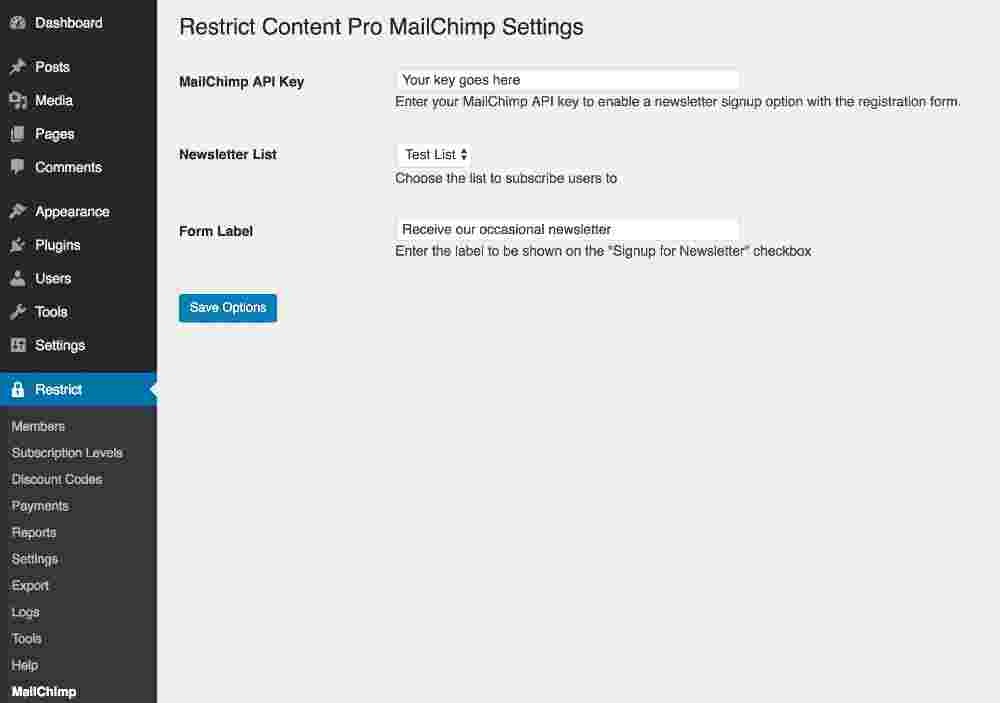Open the Comments menu item
Viewport: 1000px width, 703px height.
point(78,167)
